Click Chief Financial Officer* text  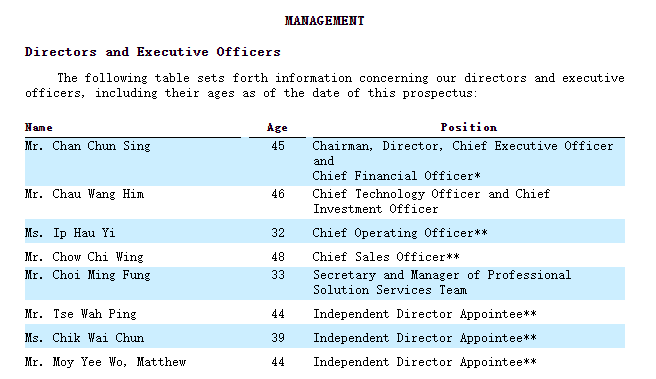(x=396, y=176)
